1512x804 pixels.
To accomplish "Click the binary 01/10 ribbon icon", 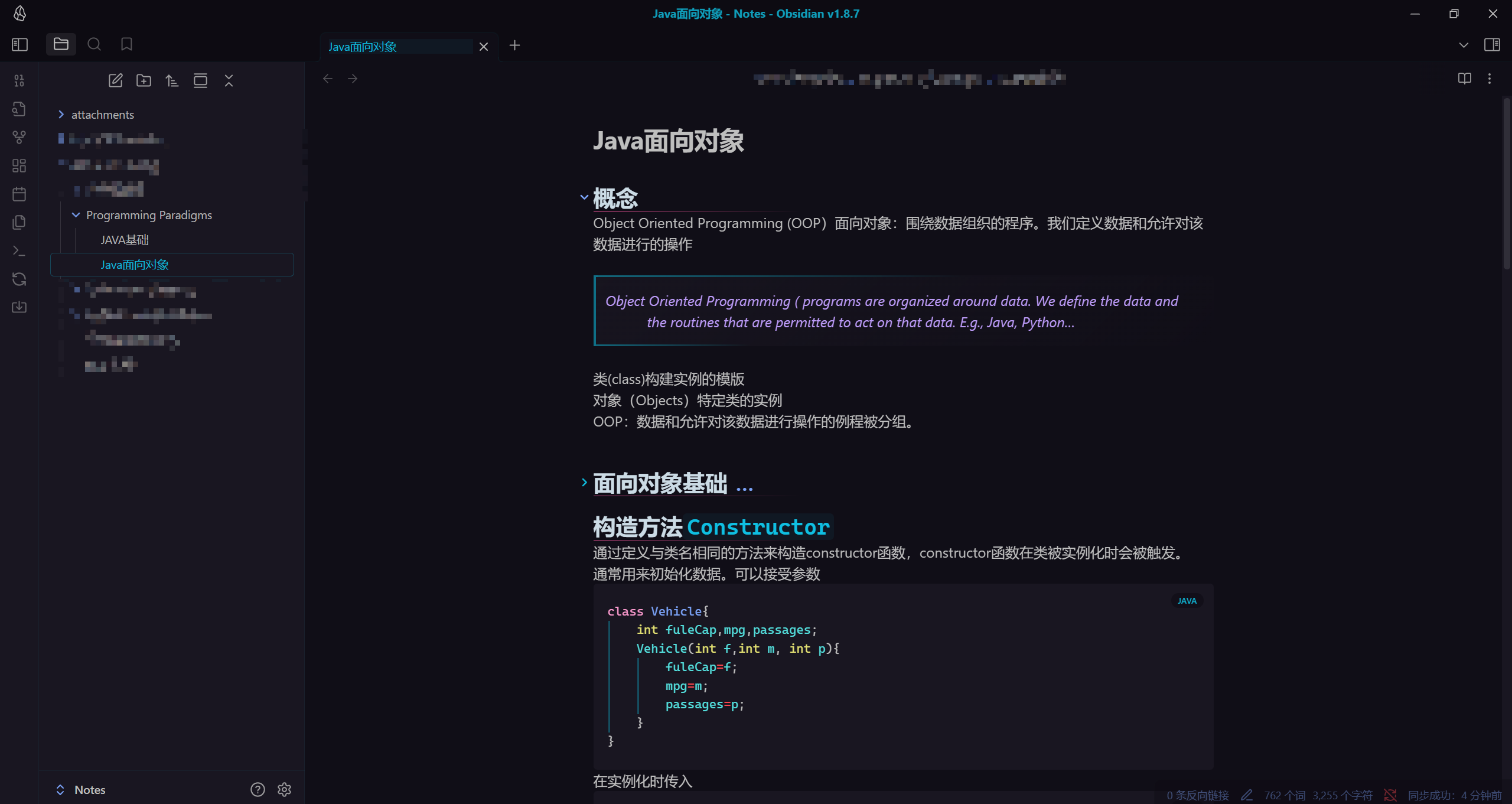I will click(19, 80).
